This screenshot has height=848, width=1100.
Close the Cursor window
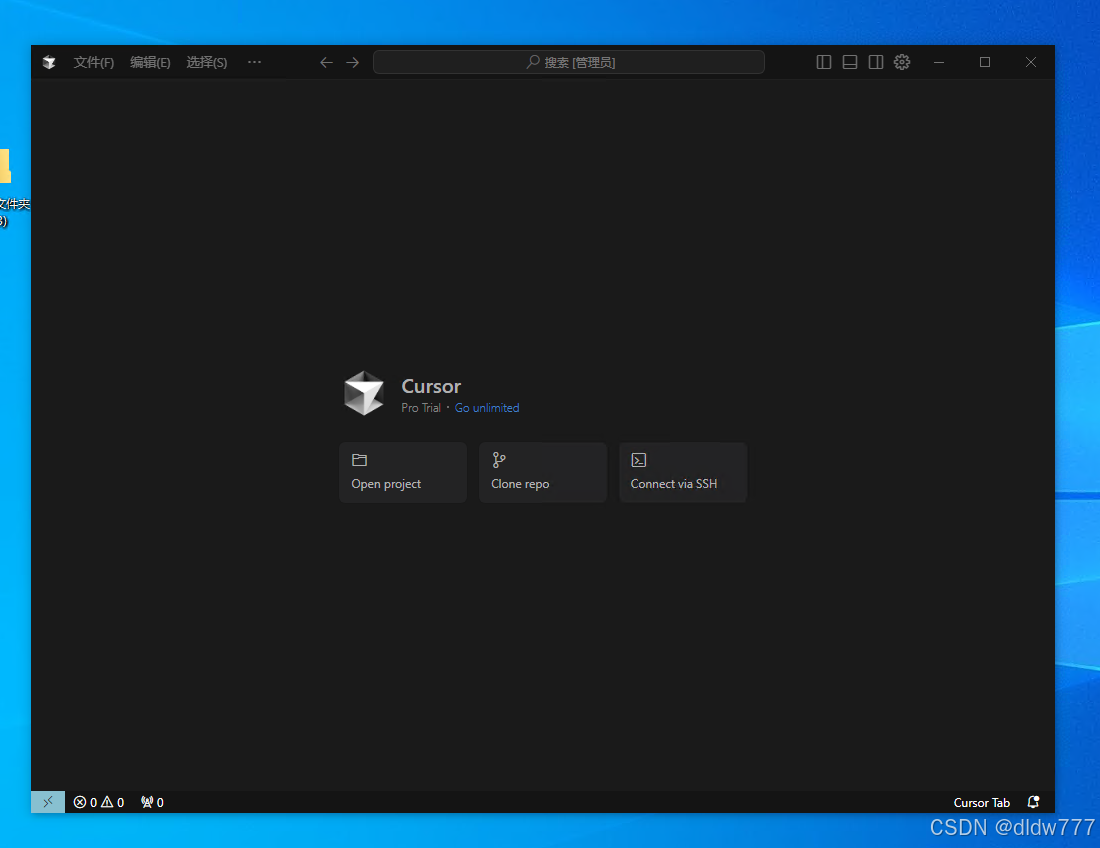(x=1031, y=62)
